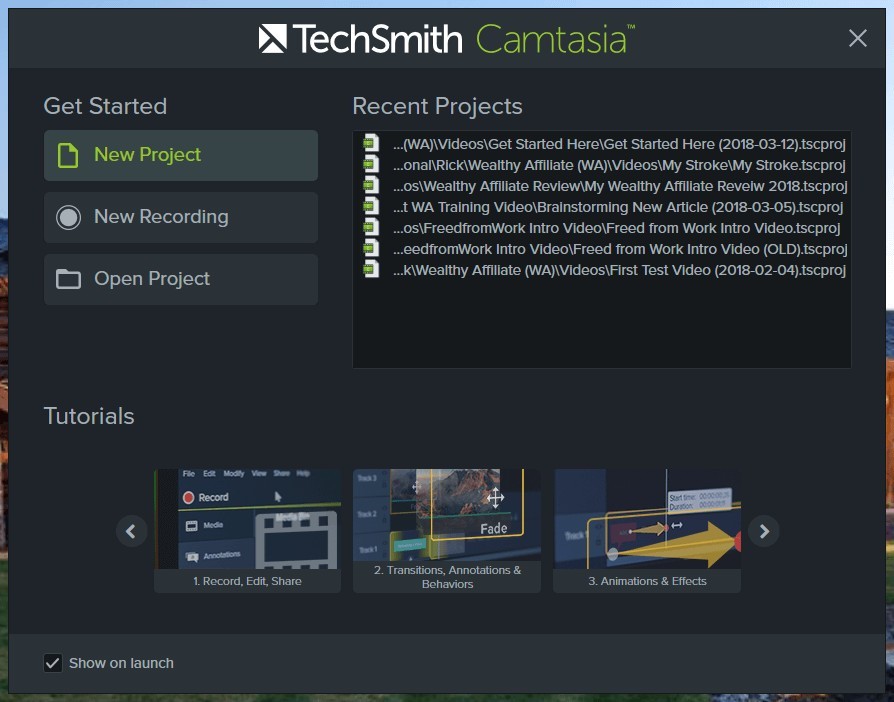
Task: Click the 2. Transitions, Annotations & Behaviors caption
Action: pyautogui.click(x=447, y=577)
